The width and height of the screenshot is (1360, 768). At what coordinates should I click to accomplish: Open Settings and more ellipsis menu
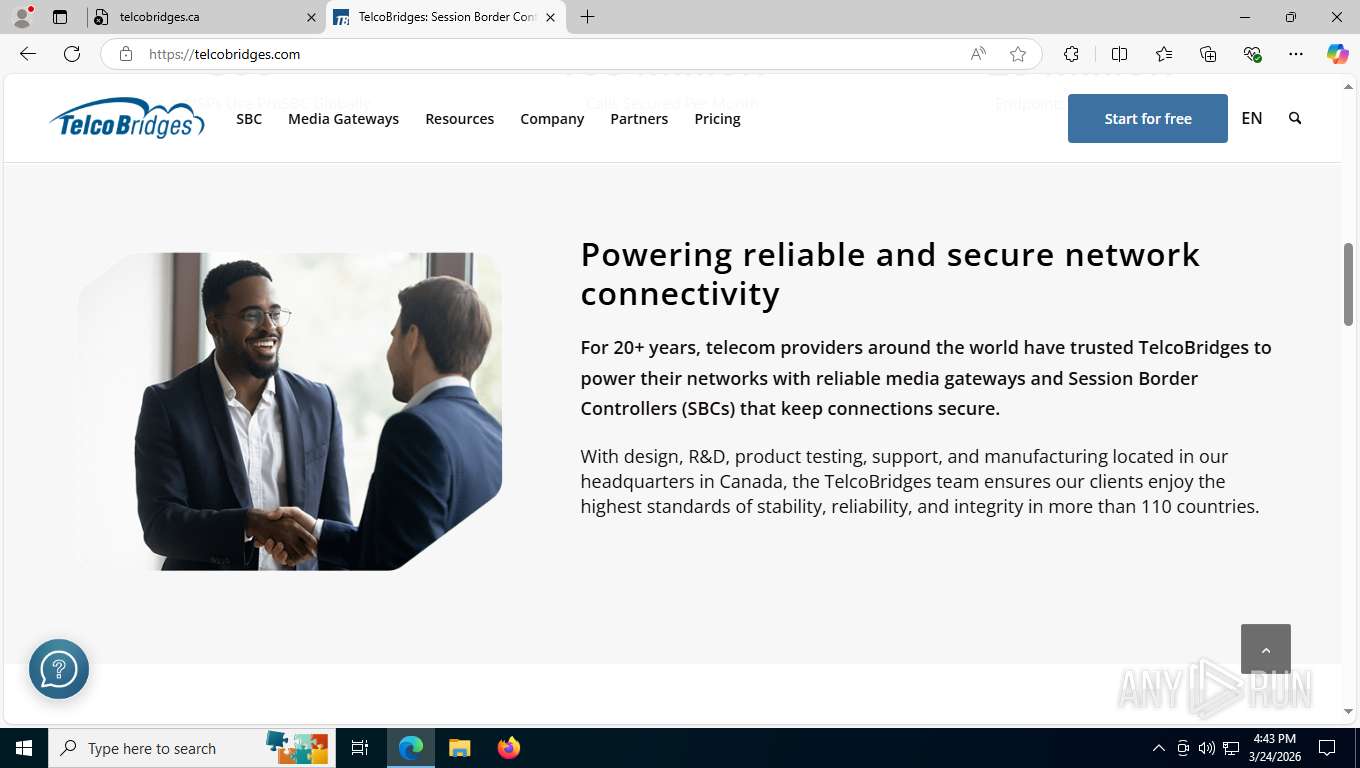tap(1296, 54)
